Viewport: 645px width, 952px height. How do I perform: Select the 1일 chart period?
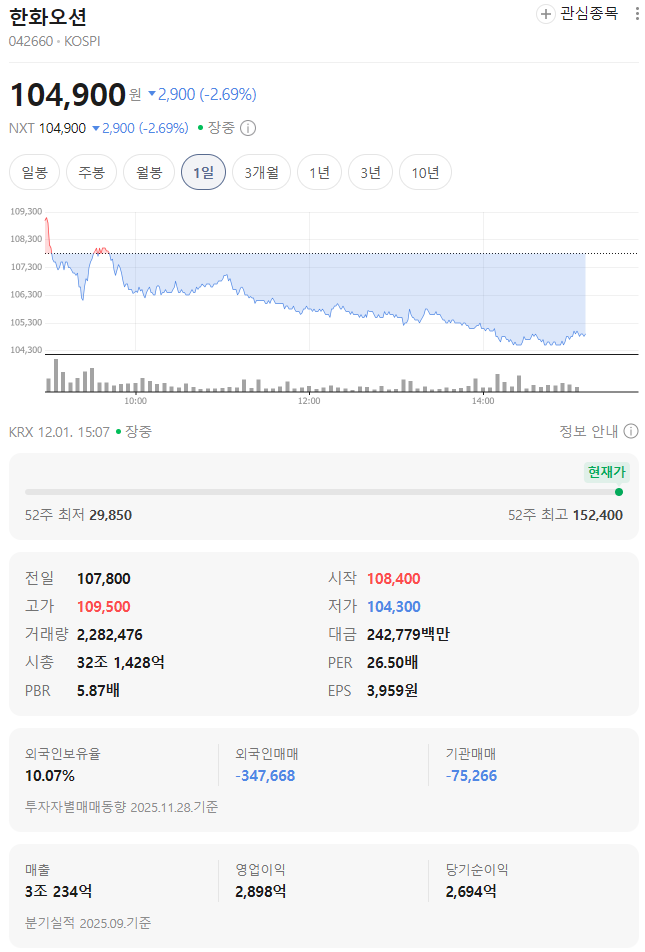[x=203, y=172]
